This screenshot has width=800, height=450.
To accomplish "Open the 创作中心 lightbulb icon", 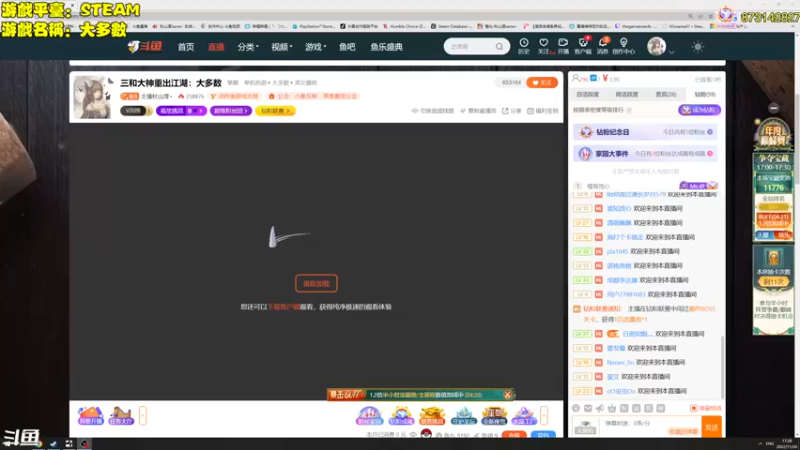I will click(x=623, y=46).
